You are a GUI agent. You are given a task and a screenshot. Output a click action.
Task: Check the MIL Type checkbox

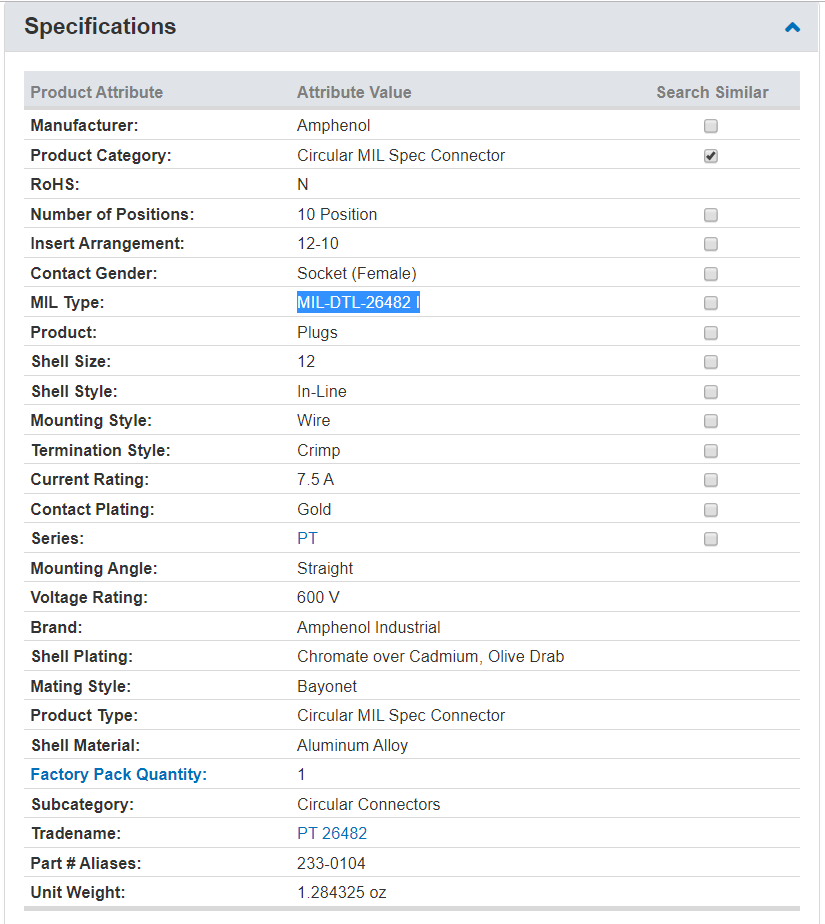(711, 303)
